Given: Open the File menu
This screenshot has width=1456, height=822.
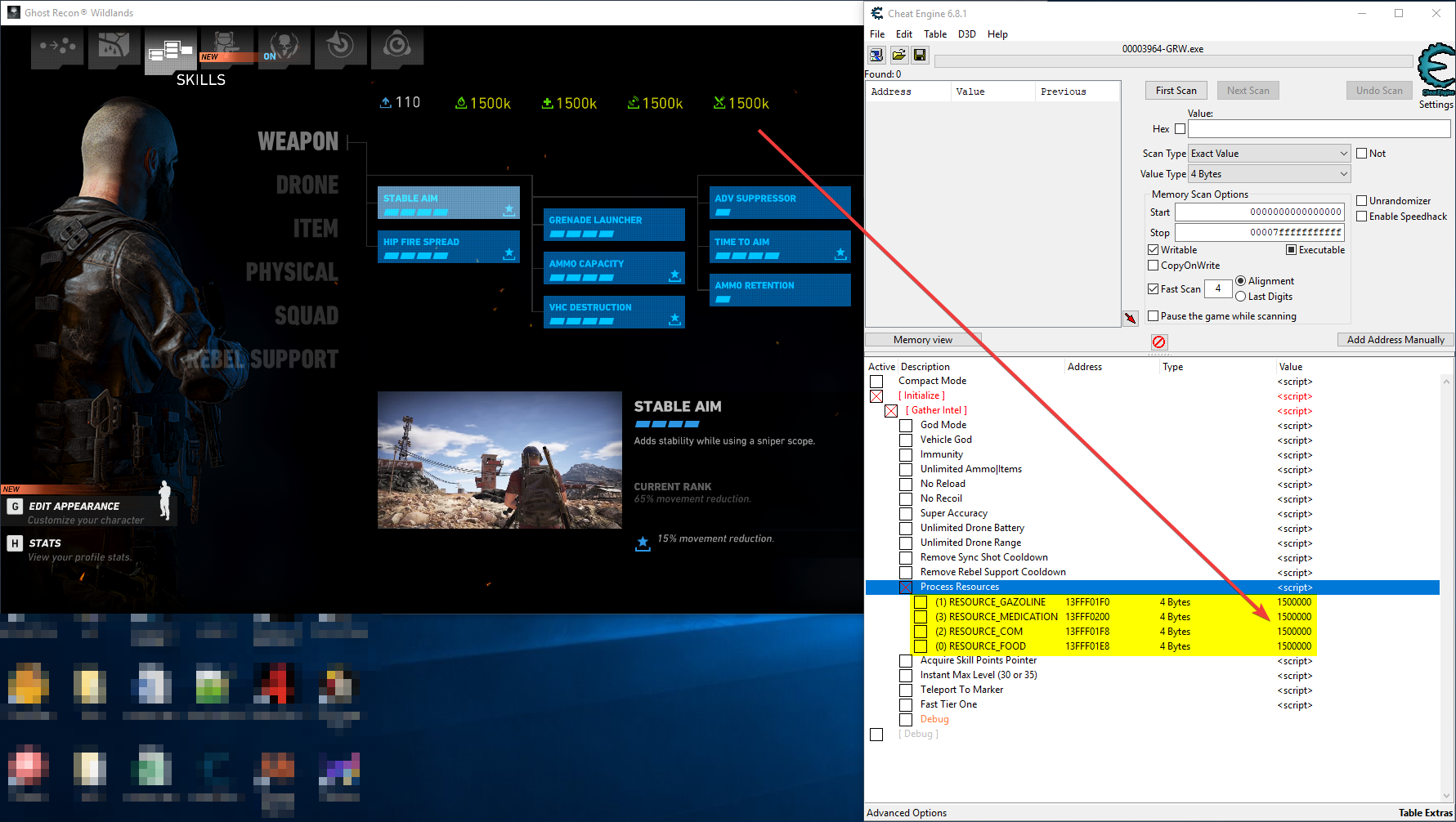Looking at the screenshot, I should [x=877, y=34].
